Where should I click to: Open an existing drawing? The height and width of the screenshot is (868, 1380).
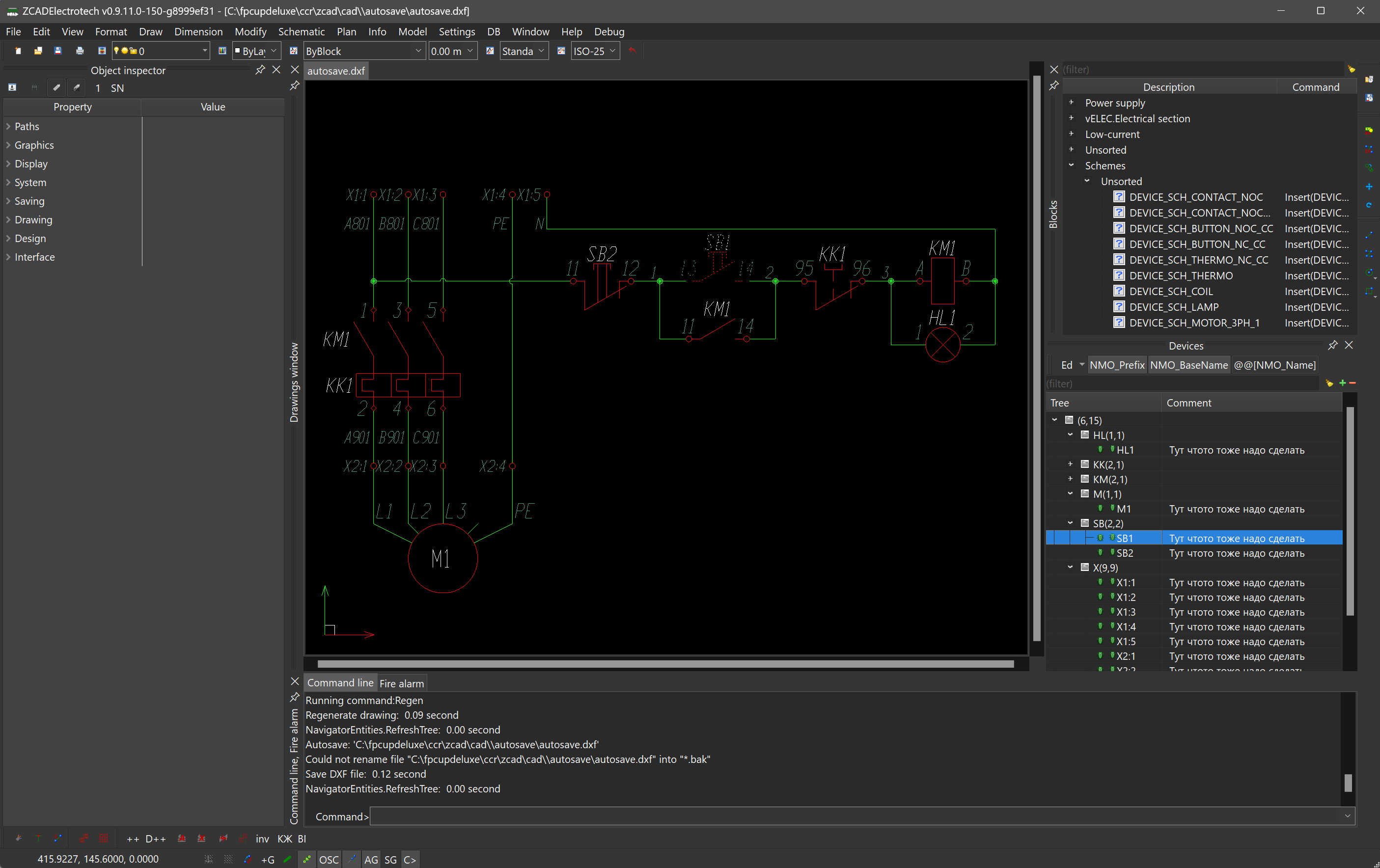click(x=38, y=51)
